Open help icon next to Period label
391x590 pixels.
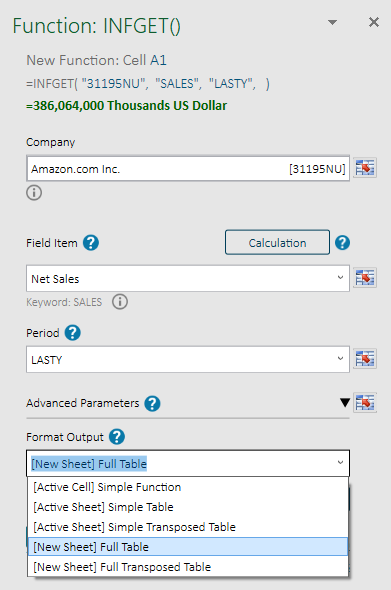pos(73,333)
